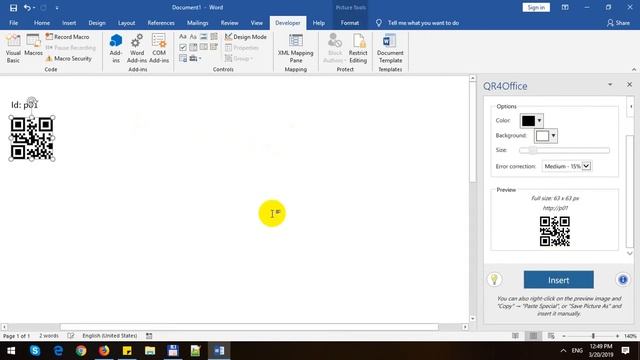Image resolution: width=640 pixels, height=360 pixels.
Task: Switch to the Mailings tab
Action: (198, 23)
